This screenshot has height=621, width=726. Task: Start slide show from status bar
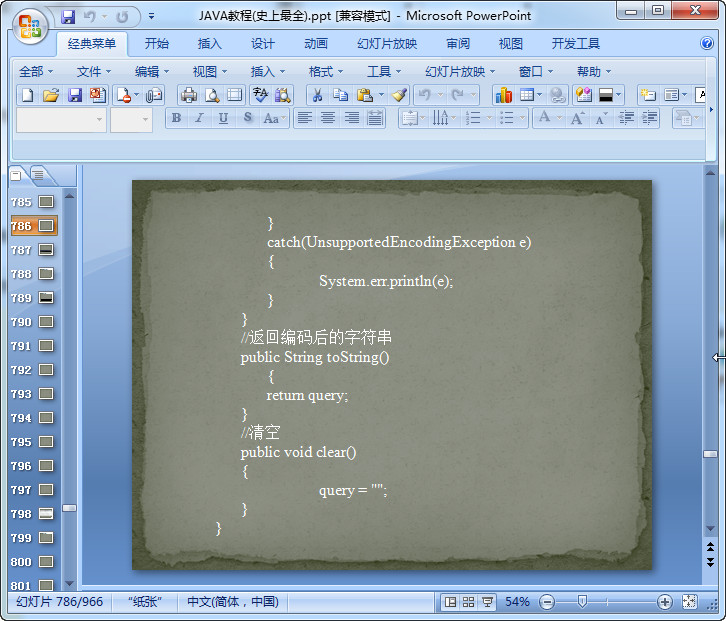click(x=487, y=602)
